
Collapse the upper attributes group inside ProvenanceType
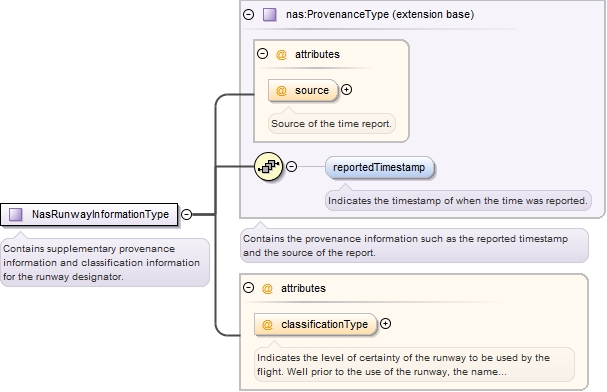click(x=262, y=53)
